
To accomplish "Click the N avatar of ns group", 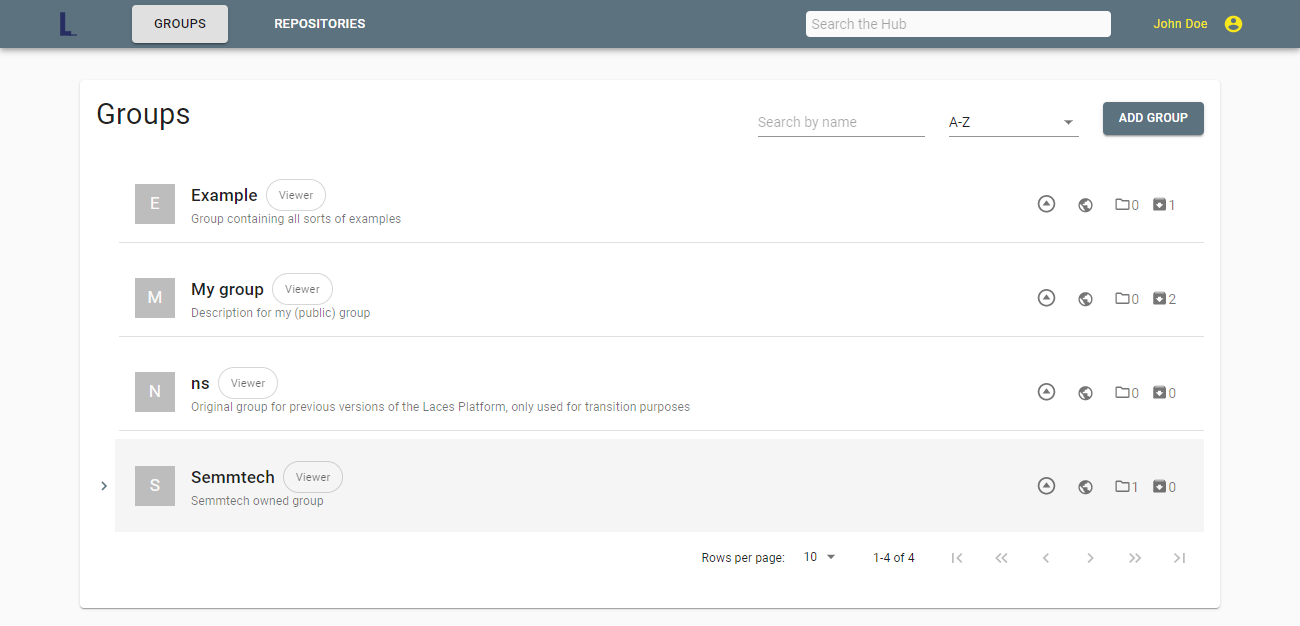I will click(x=155, y=392).
